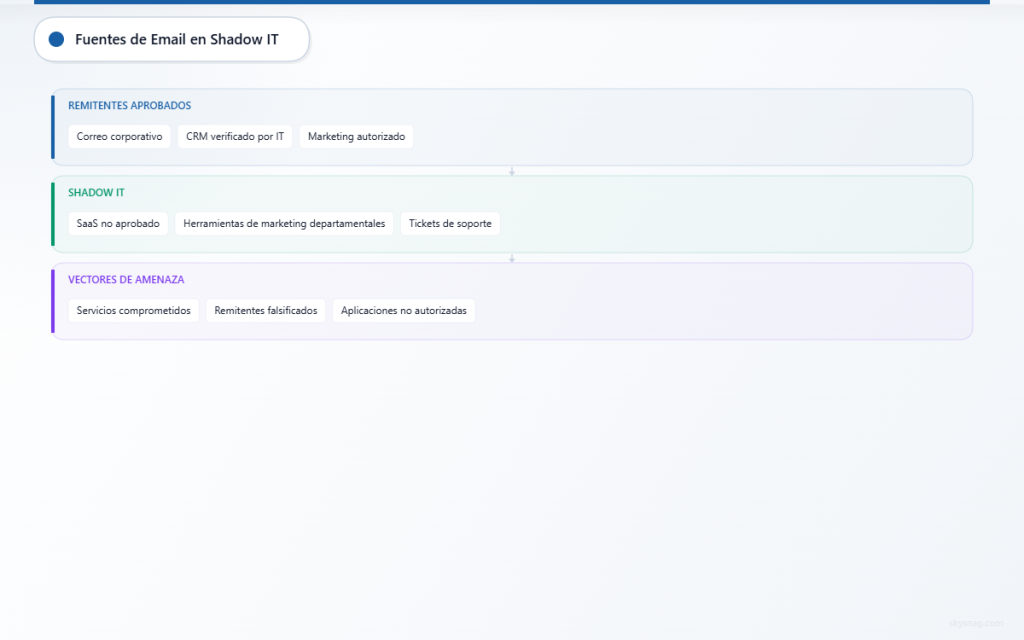Screen dimensions: 1024x640
Task: Click the purple accent bar of Vectores de Amenaza
Action: click(x=53, y=301)
